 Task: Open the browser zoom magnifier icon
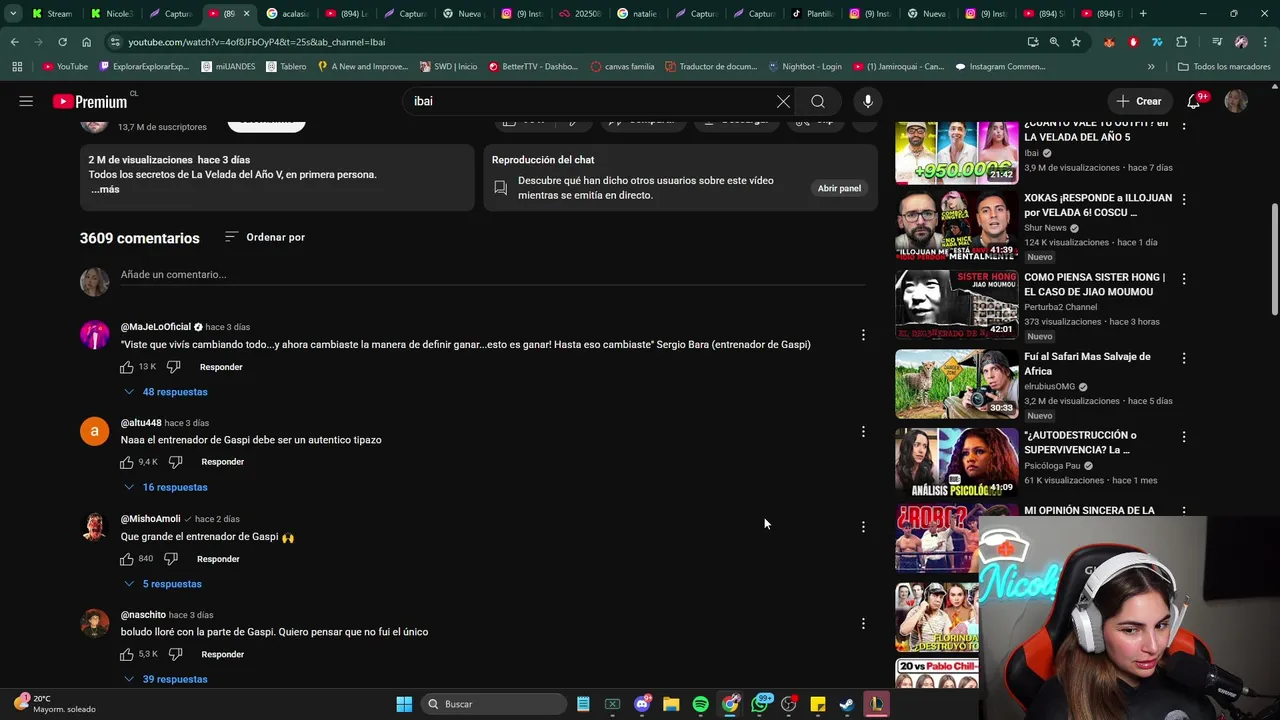tap(1054, 42)
